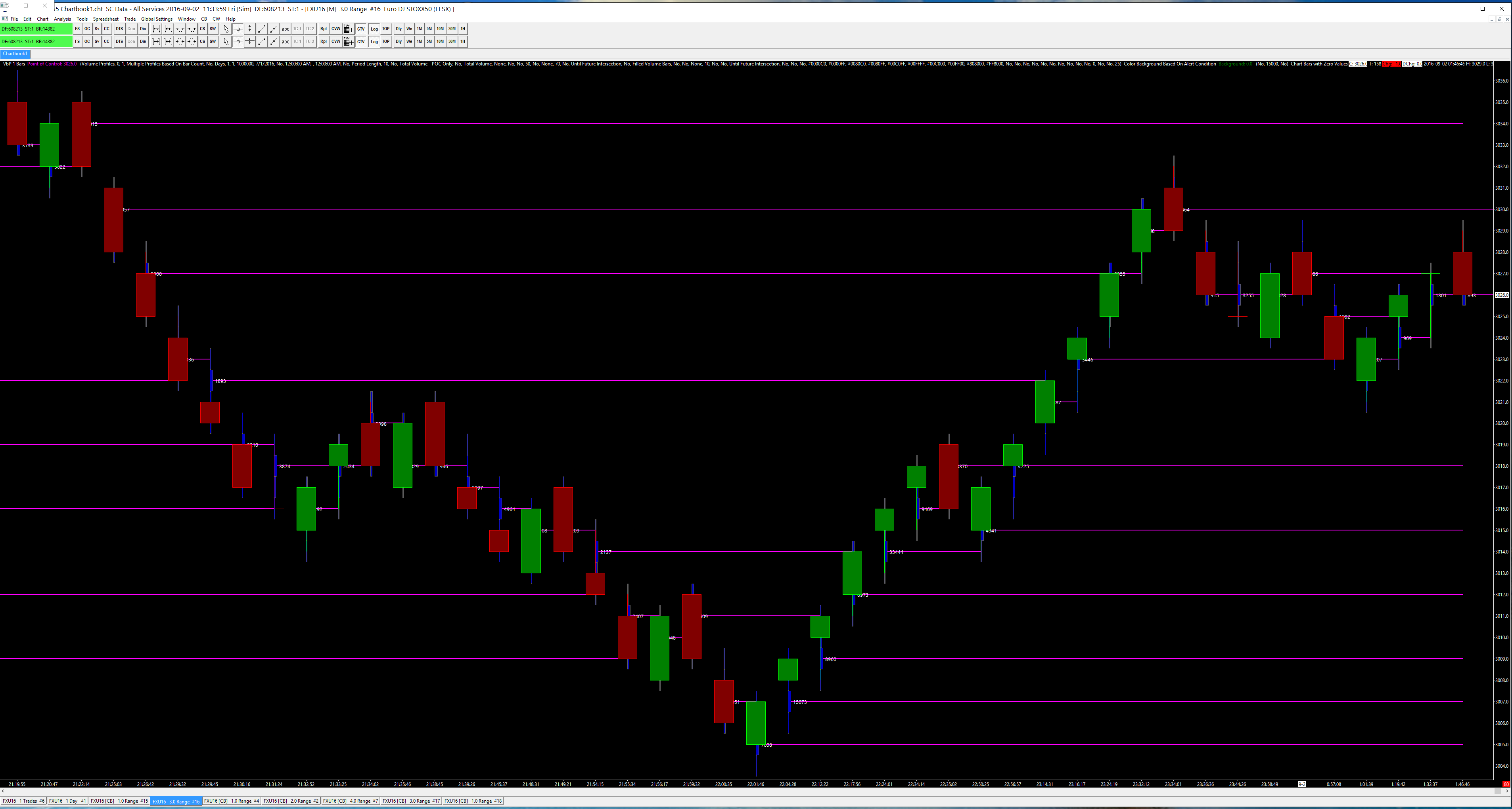The width and height of the screenshot is (1512, 809).
Task: Set 10M timeframe in upper toolbar
Action: coord(440,29)
